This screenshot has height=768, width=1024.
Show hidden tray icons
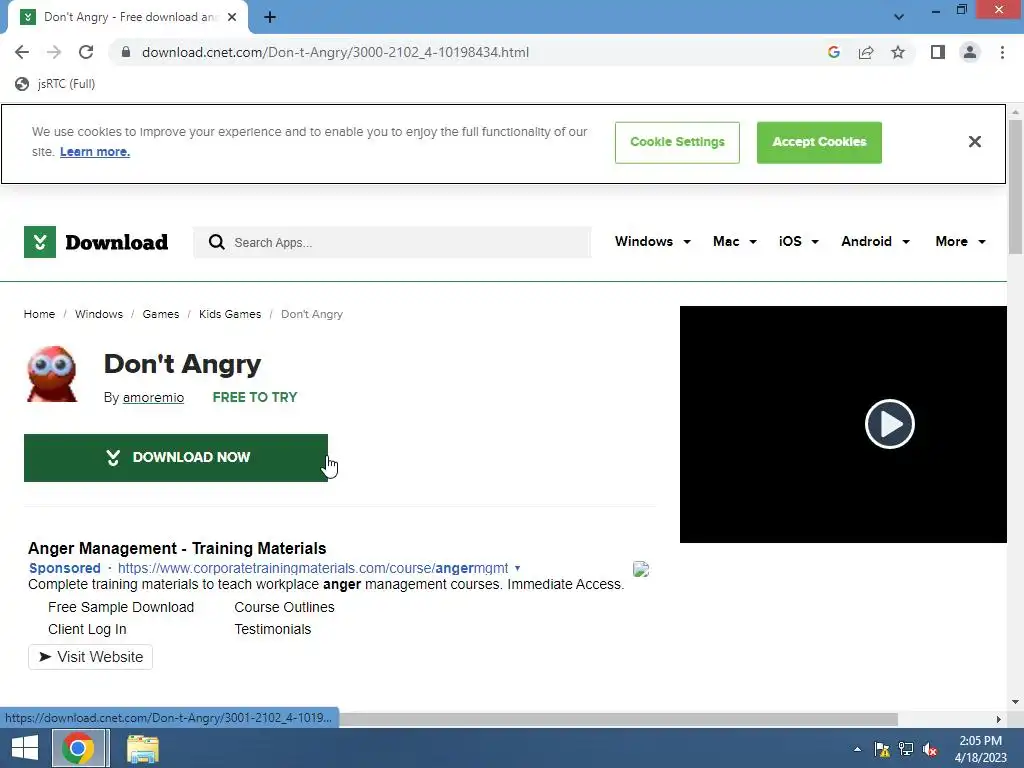click(857, 749)
